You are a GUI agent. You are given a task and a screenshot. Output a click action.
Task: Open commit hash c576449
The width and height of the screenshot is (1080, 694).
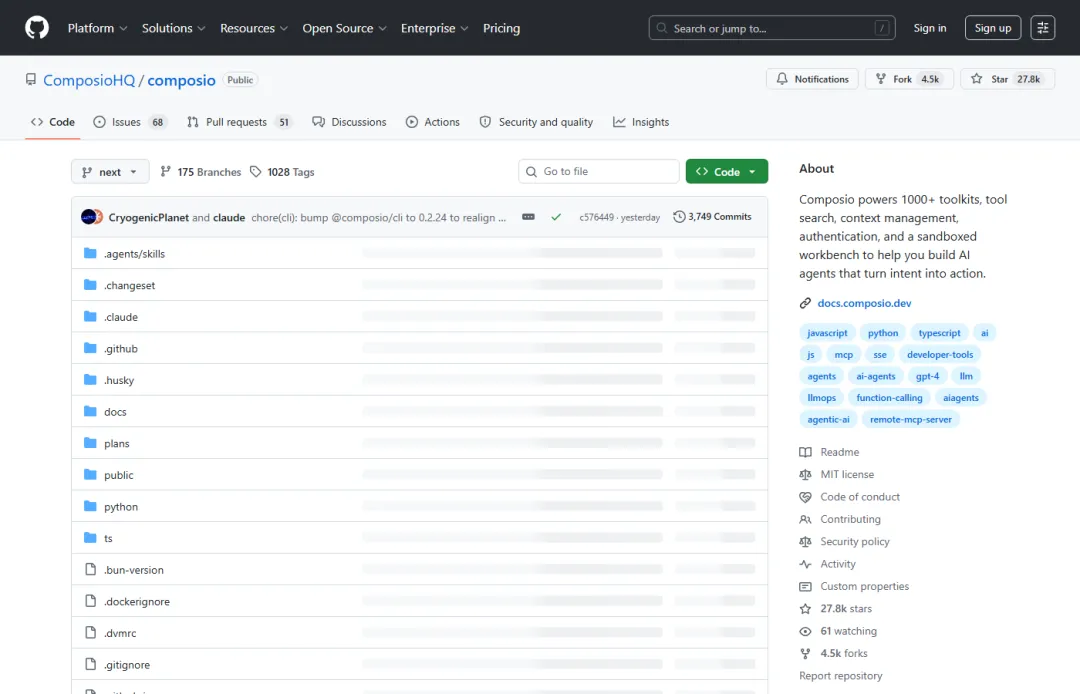pos(596,218)
